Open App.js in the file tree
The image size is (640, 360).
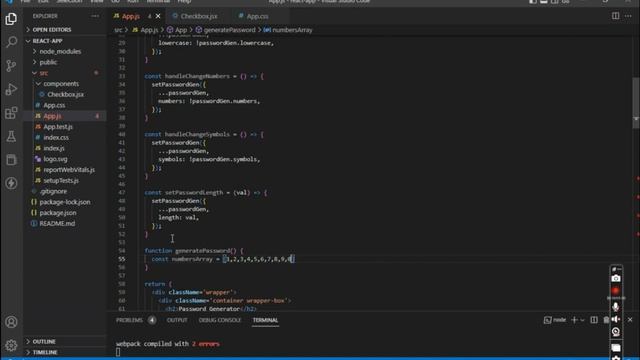coord(52,116)
